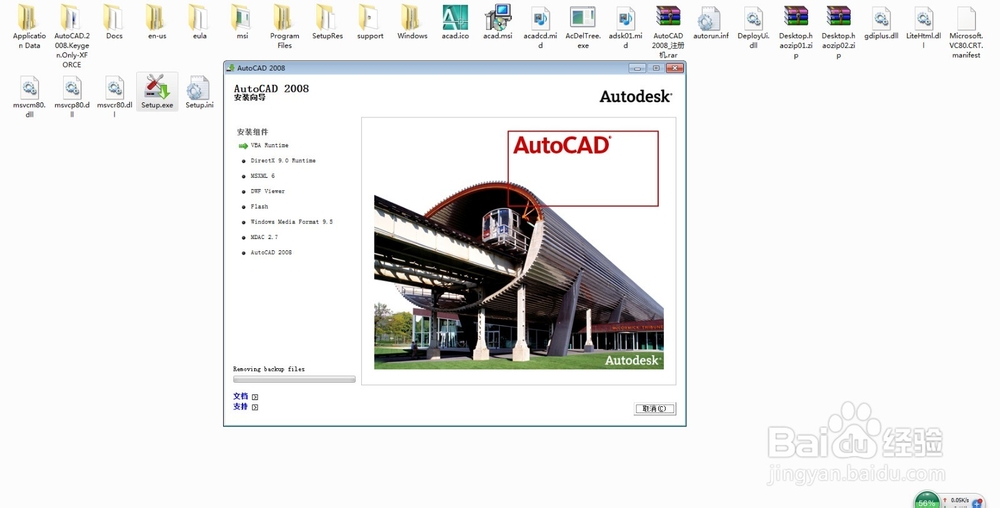Click the MDAC 2.7 component entry
Image resolution: width=1000 pixels, height=508 pixels.
click(x=264, y=237)
